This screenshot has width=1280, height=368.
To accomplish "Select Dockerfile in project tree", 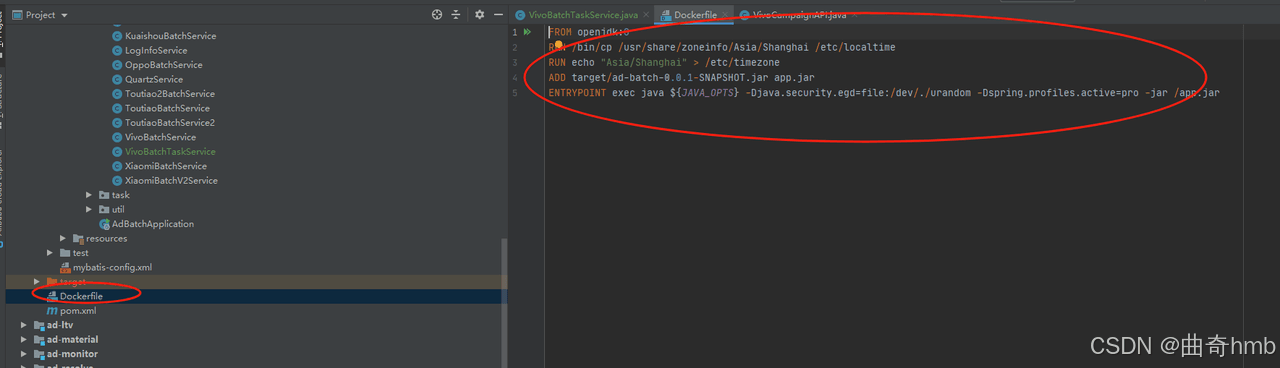I will [x=81, y=297].
